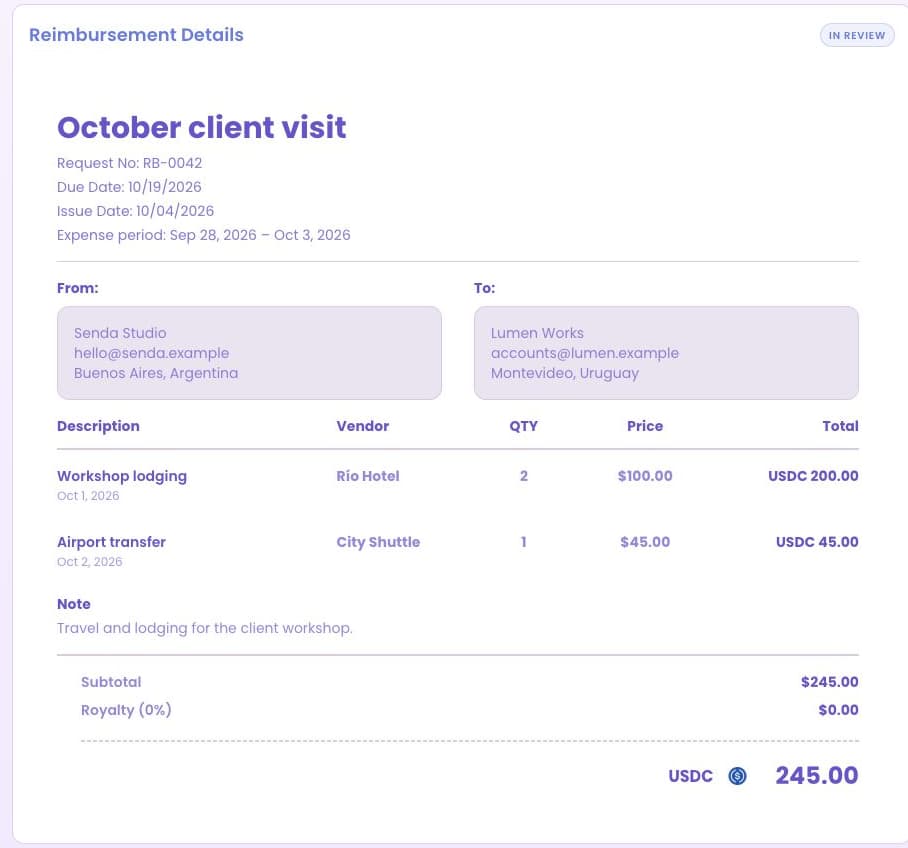Screen dimensions: 908x848
Task: Click Montevideo, Uruguay address
Action: (x=565, y=373)
